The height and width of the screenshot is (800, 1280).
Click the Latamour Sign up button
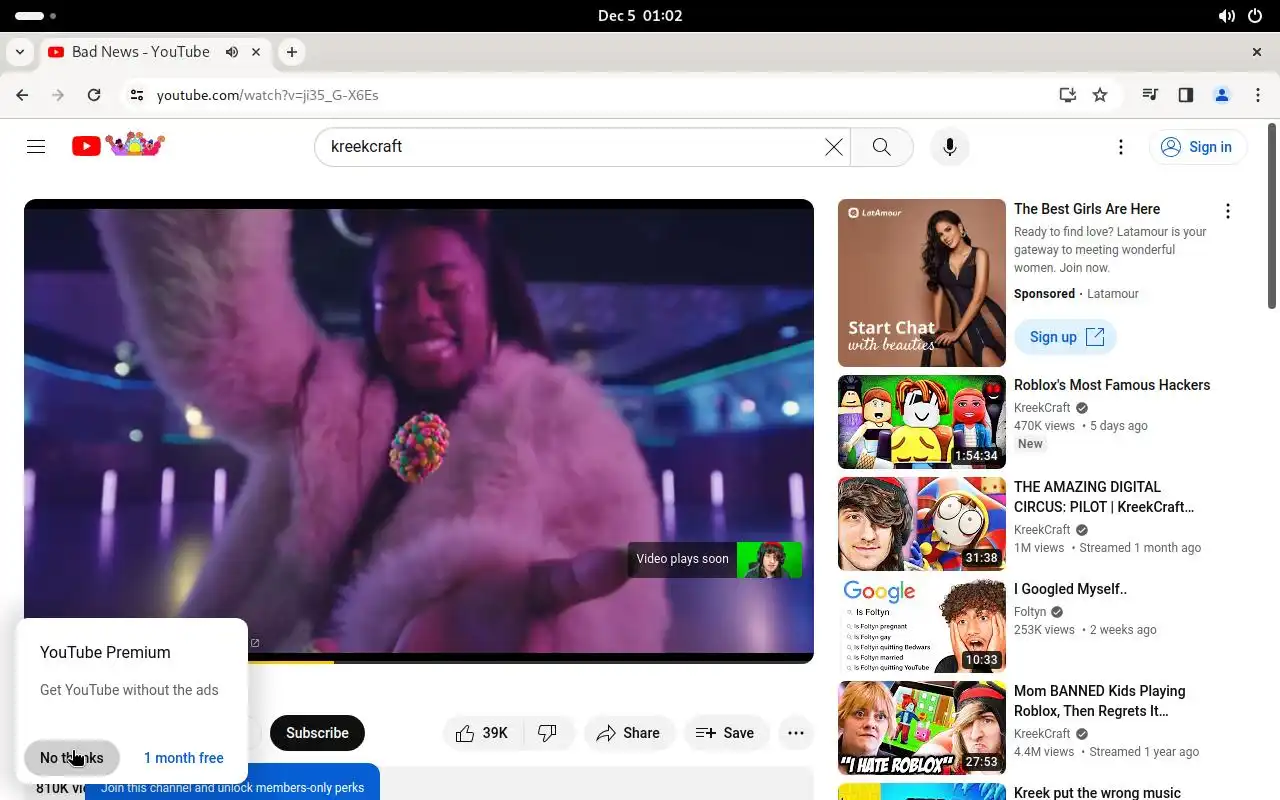[1065, 337]
